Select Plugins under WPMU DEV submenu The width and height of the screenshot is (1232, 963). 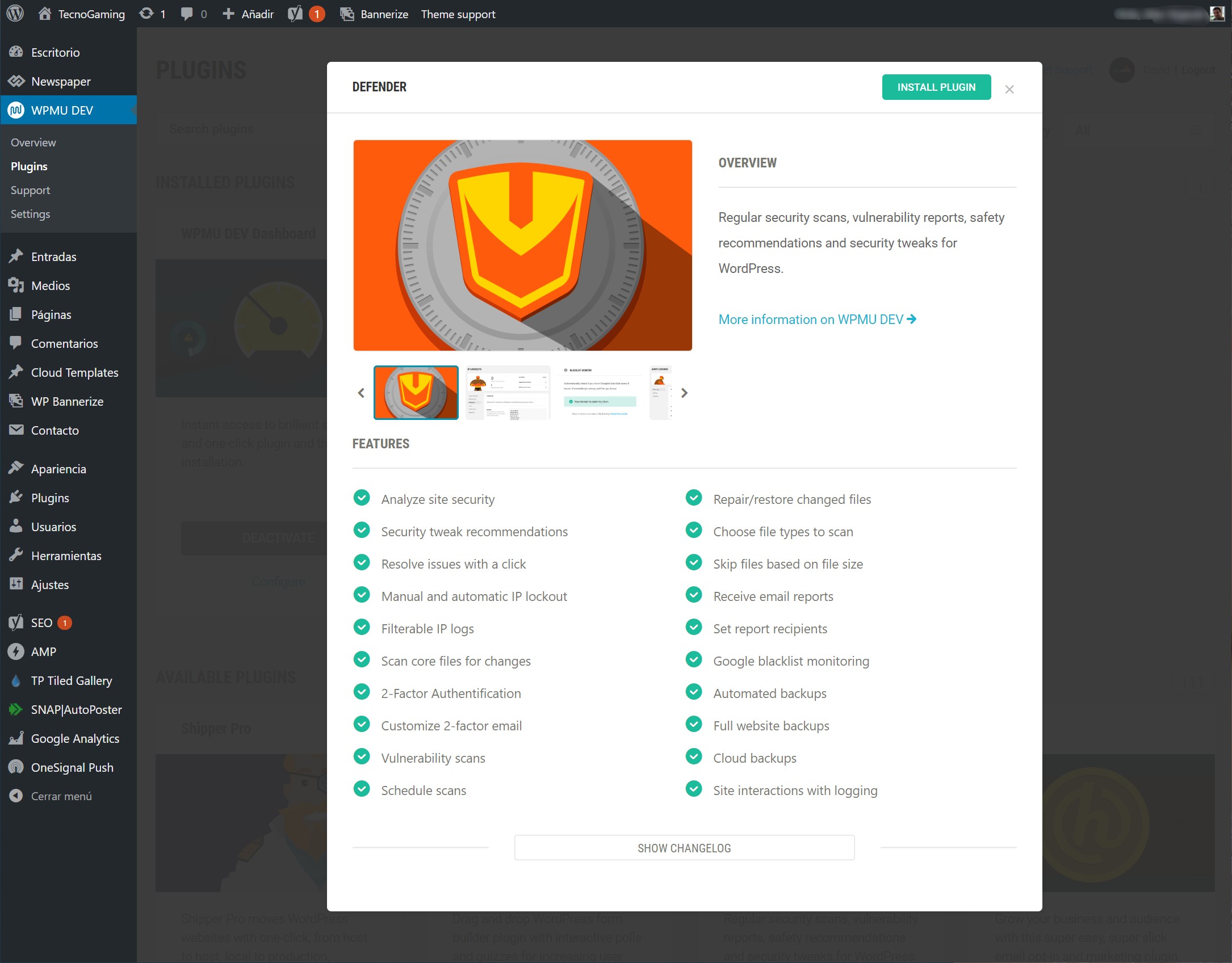click(29, 166)
